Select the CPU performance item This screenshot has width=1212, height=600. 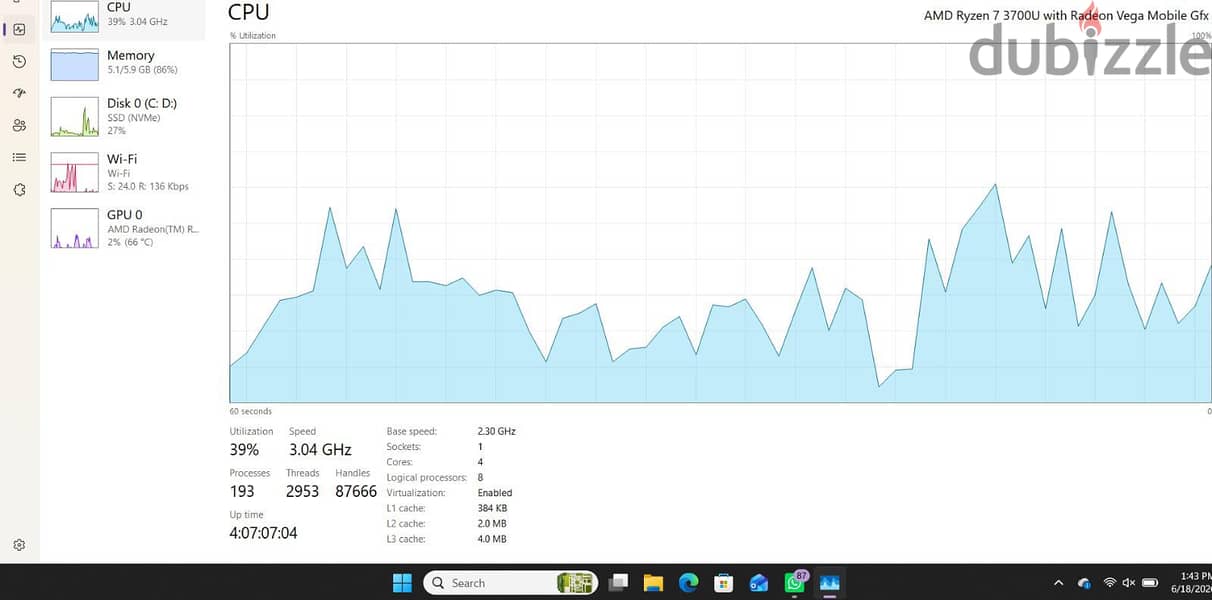(127, 17)
